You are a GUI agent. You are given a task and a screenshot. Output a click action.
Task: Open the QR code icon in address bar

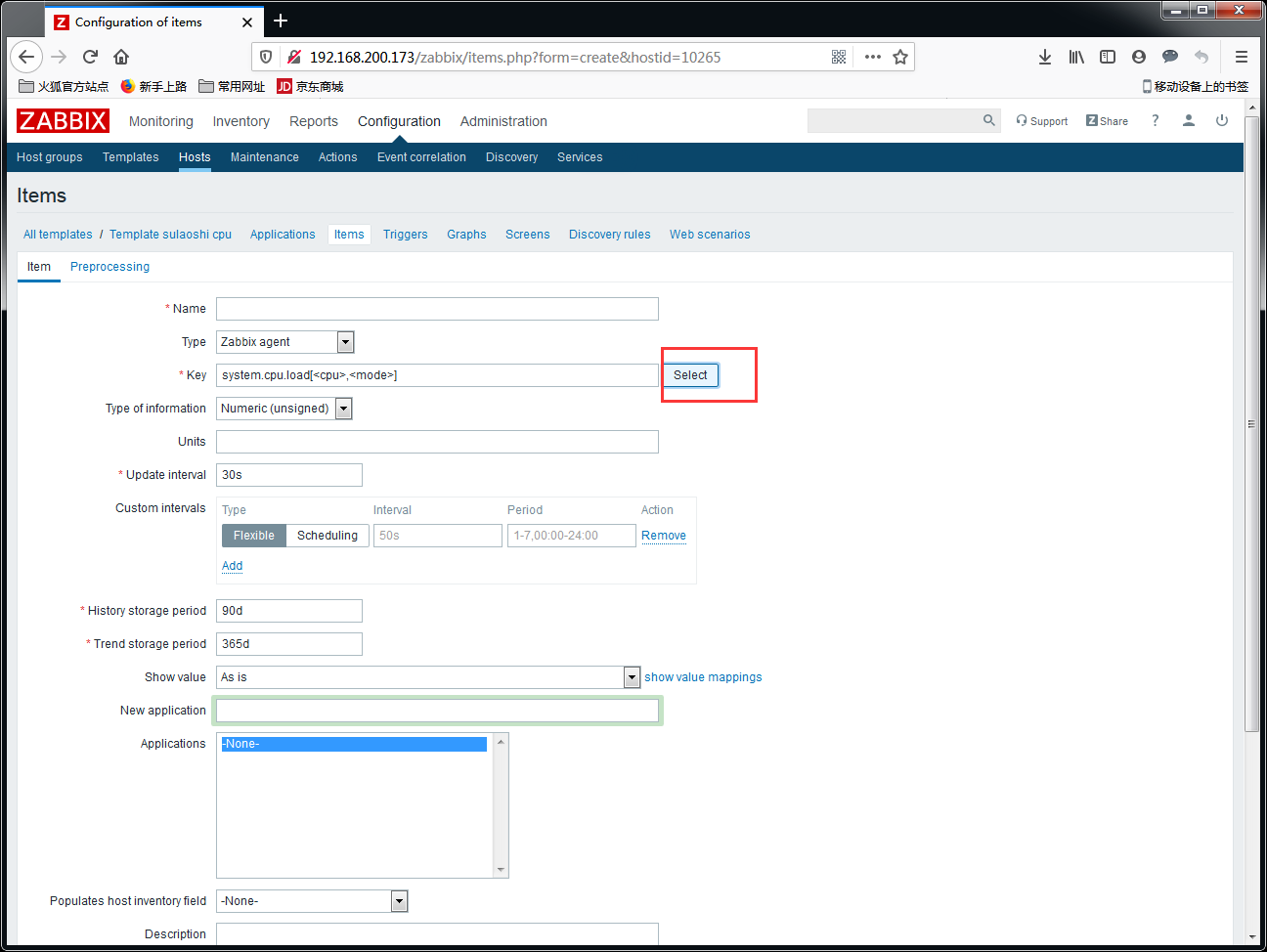click(839, 57)
